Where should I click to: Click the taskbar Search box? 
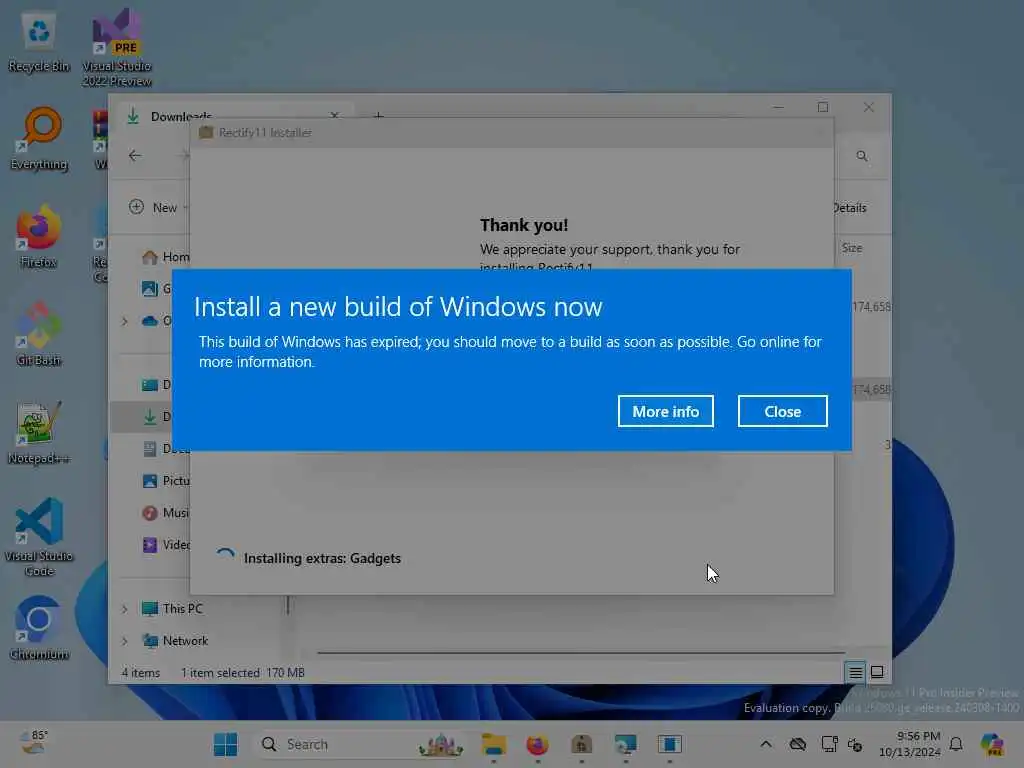360,744
